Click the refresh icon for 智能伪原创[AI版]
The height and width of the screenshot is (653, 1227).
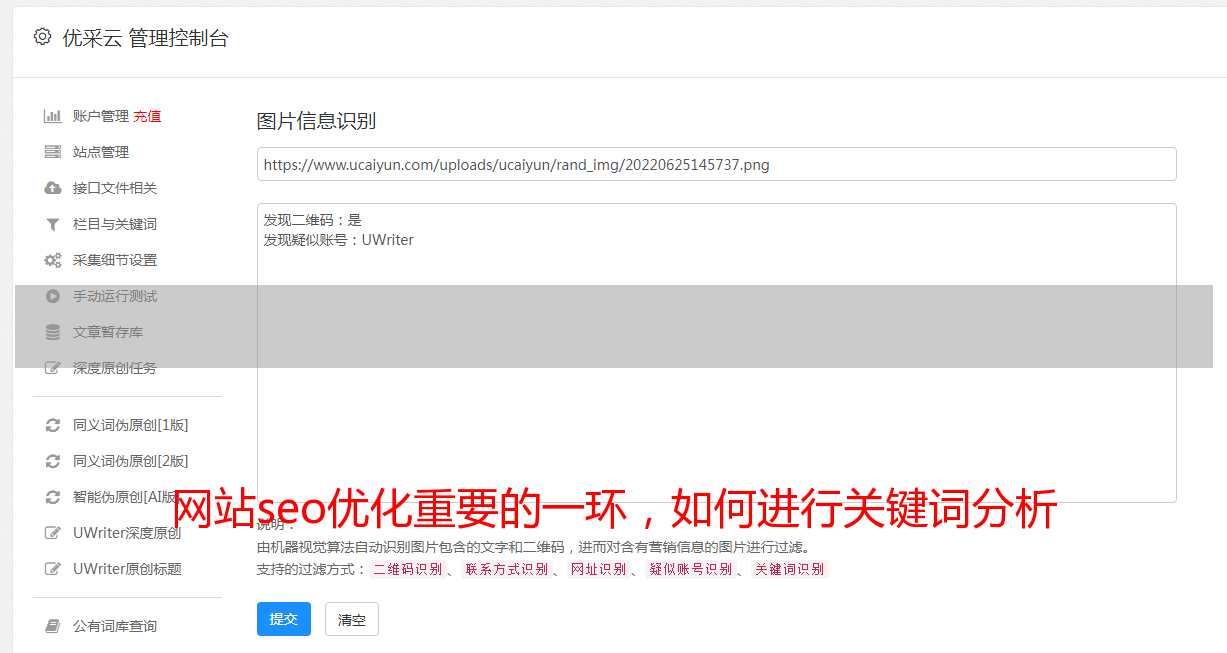tap(53, 497)
